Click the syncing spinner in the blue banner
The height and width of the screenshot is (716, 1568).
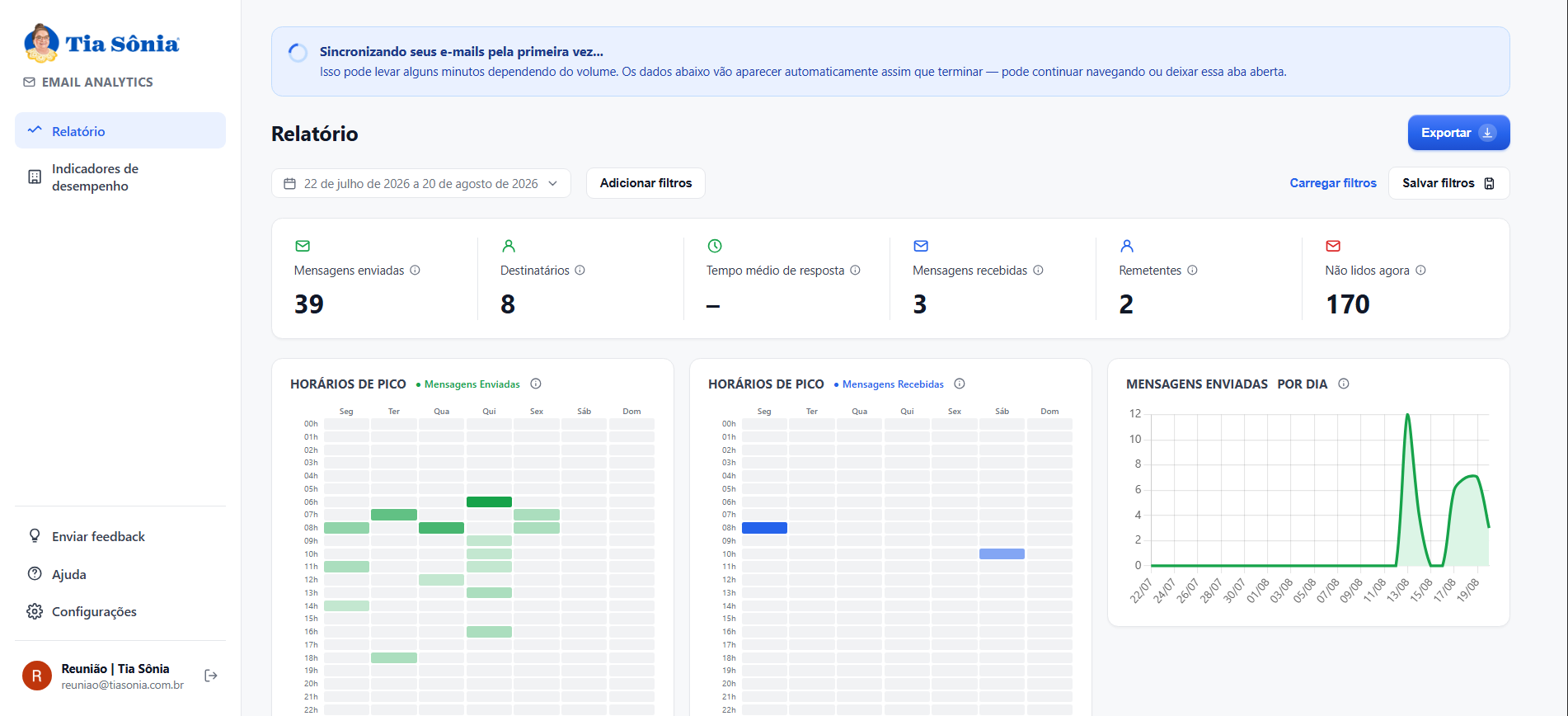coord(298,53)
